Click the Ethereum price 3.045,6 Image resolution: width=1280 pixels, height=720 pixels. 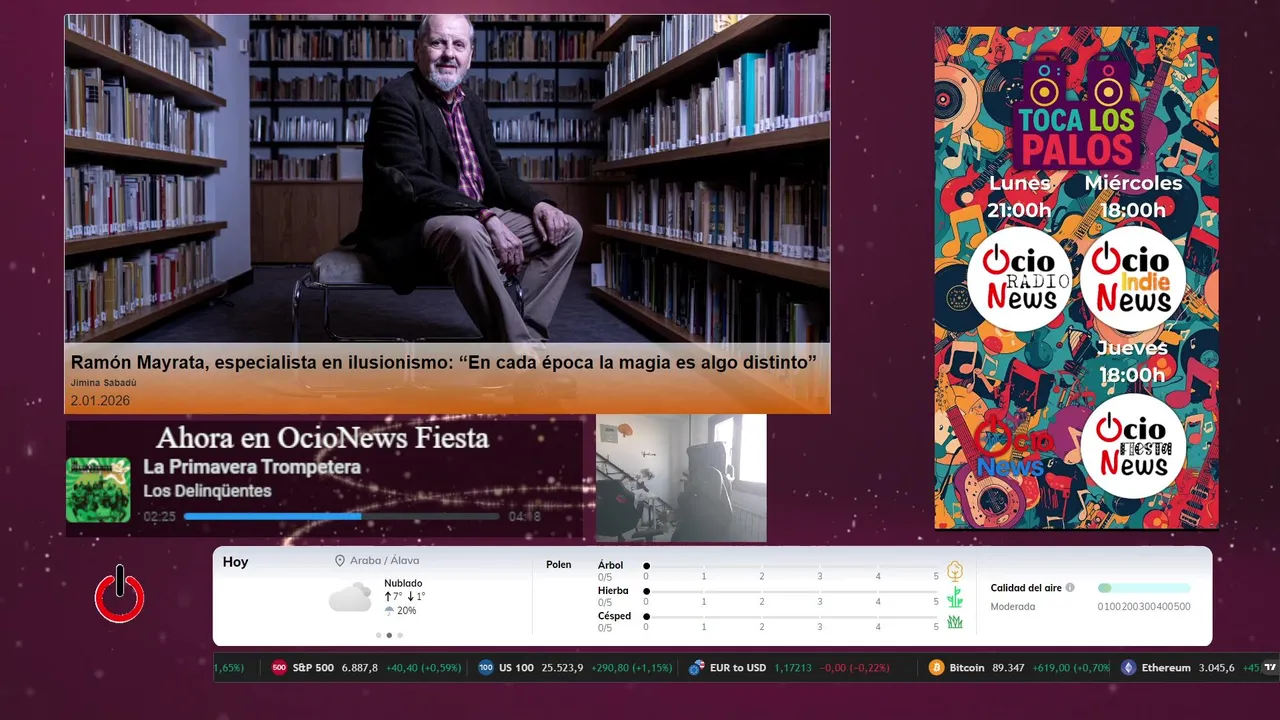(1216, 667)
